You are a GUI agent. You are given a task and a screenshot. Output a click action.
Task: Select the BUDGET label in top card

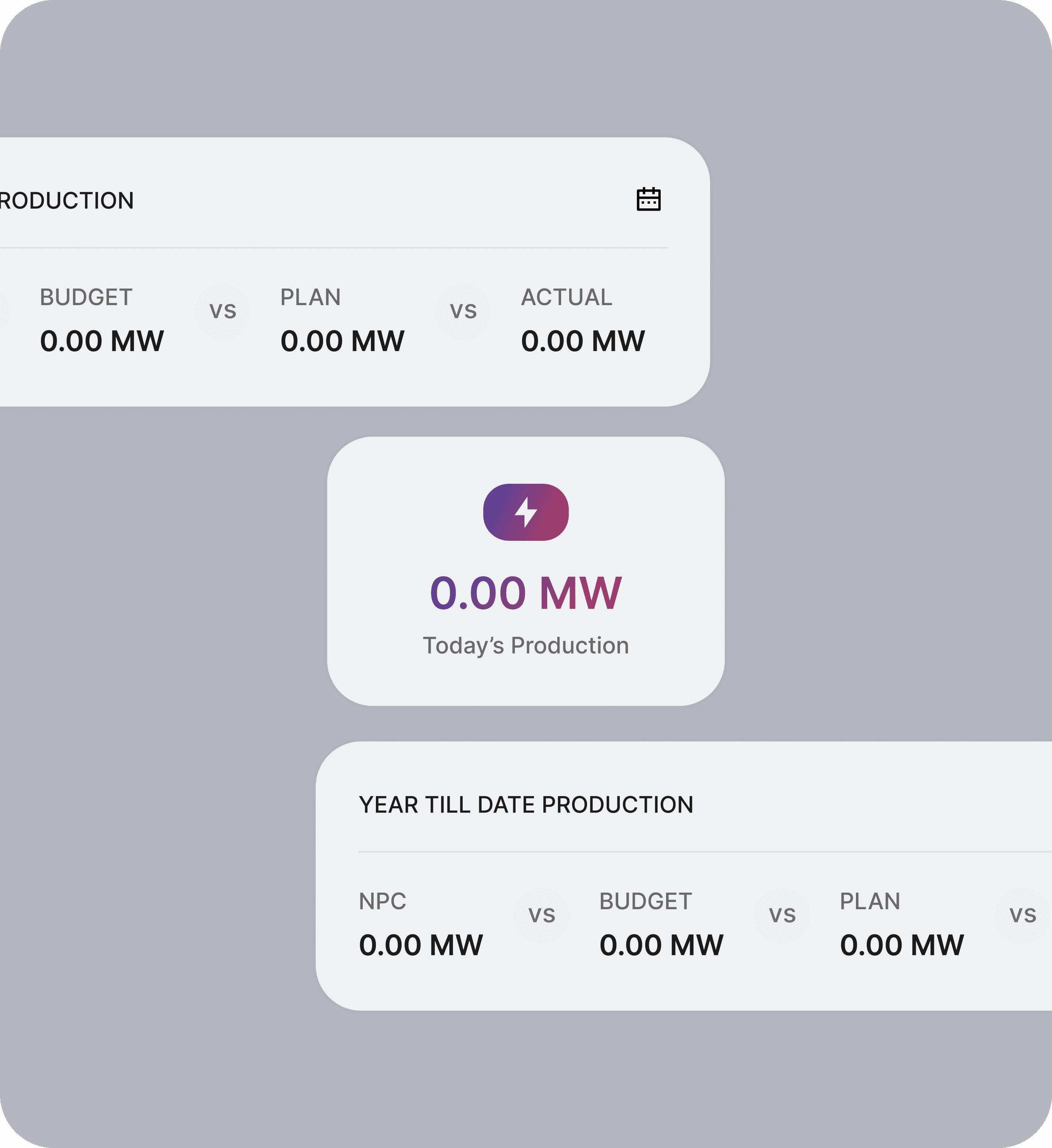click(86, 297)
